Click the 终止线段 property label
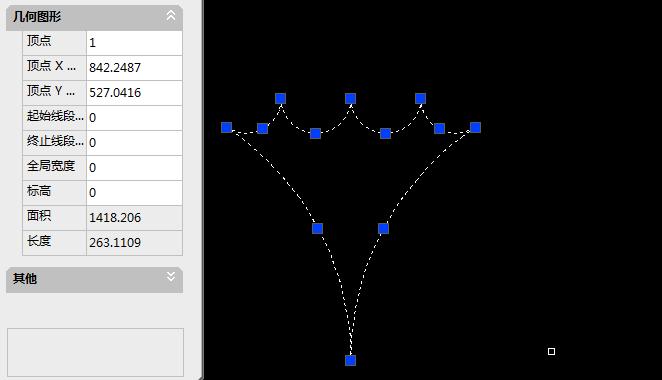Viewport: 662px width, 380px height. click(x=55, y=140)
